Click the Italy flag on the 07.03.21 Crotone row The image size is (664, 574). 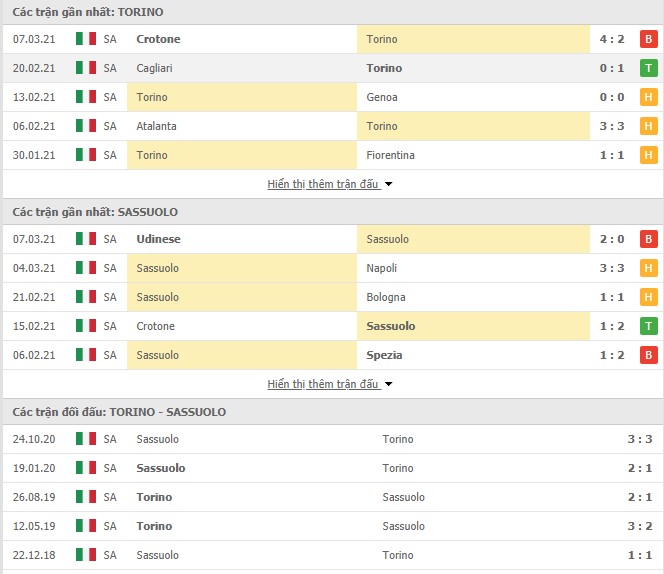click(x=86, y=39)
